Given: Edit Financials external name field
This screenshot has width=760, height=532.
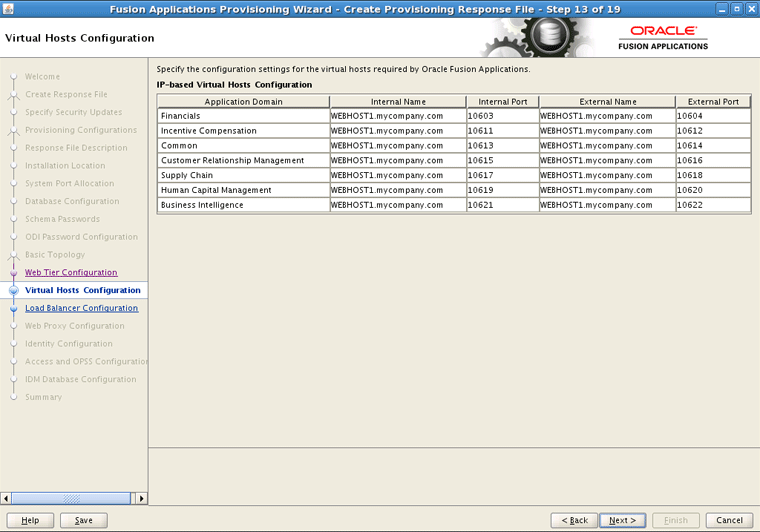Looking at the screenshot, I should 607,116.
